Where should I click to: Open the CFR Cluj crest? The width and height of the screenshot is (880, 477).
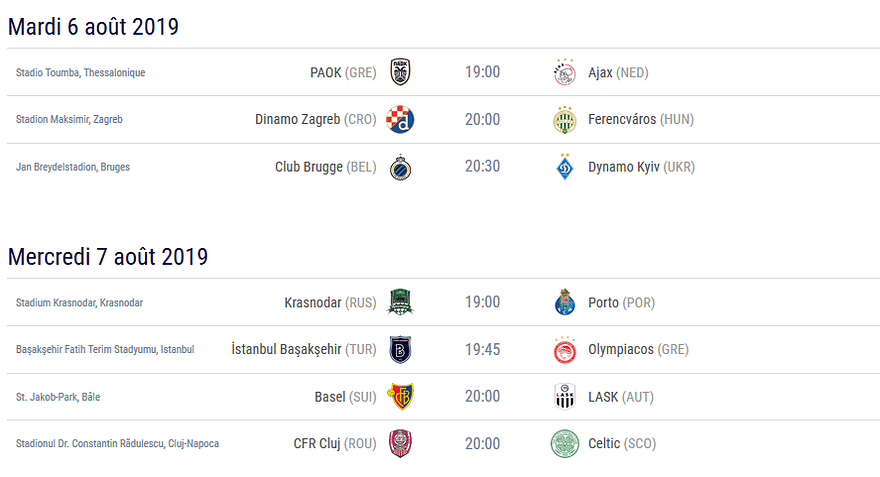[x=400, y=443]
